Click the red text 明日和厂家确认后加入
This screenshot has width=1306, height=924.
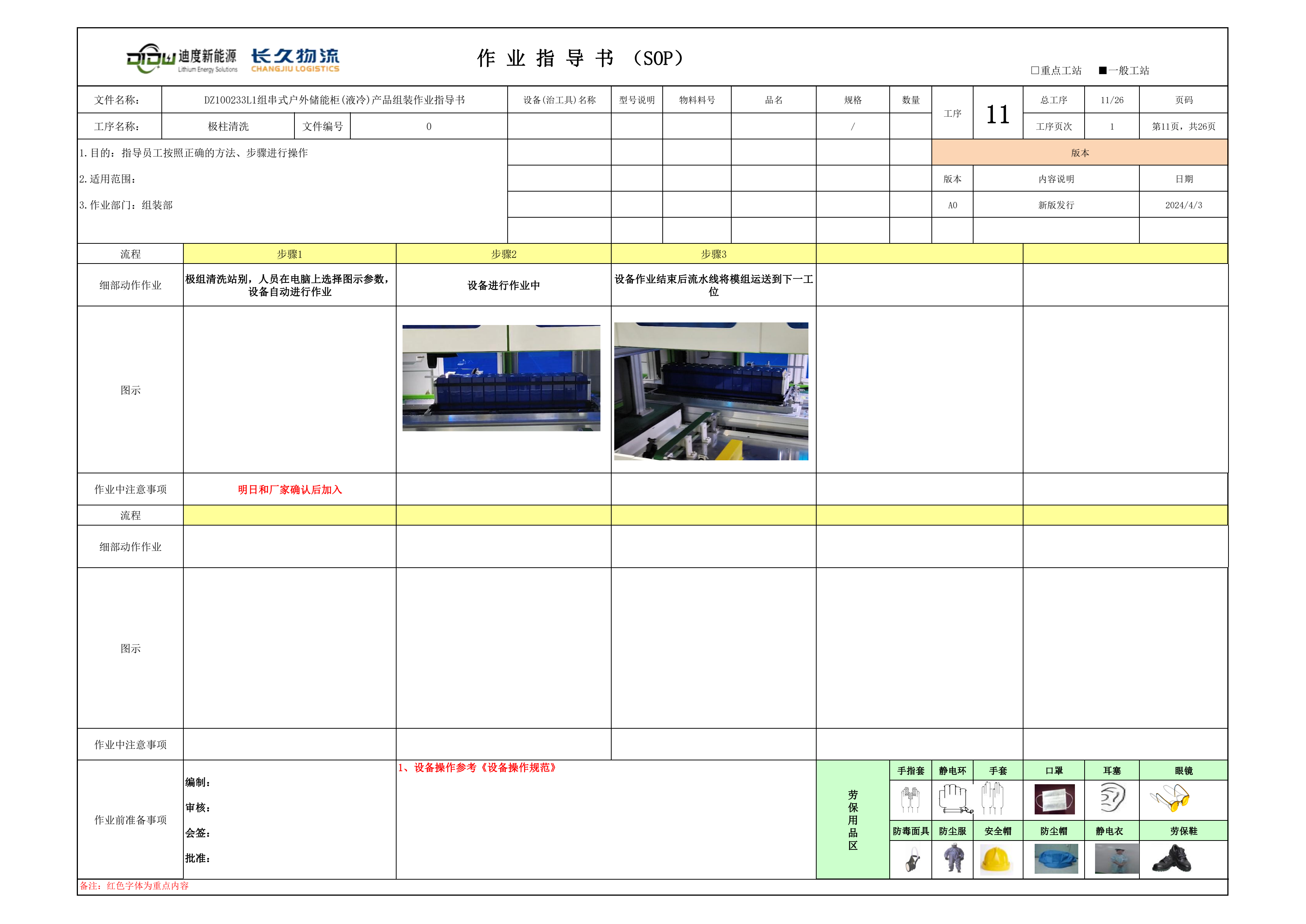290,489
